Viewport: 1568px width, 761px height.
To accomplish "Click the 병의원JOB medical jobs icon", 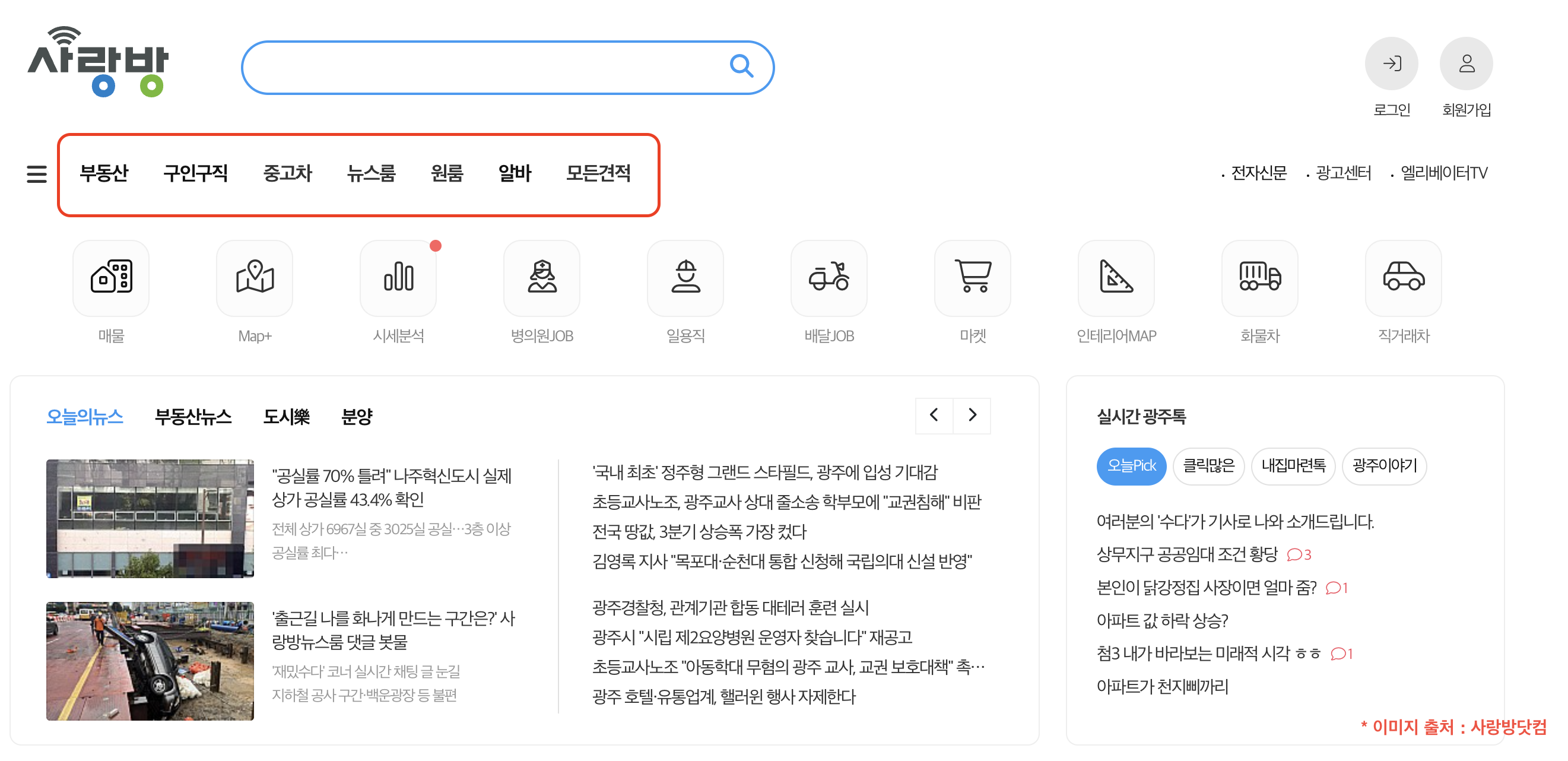I will click(x=541, y=278).
